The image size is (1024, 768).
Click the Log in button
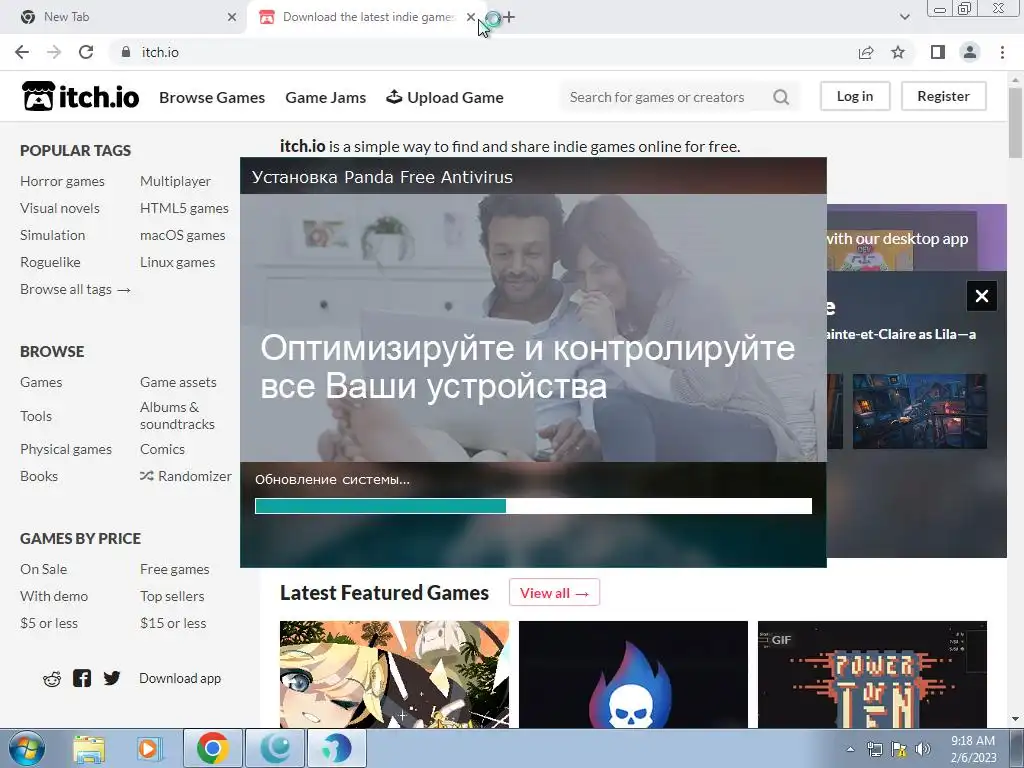[855, 96]
